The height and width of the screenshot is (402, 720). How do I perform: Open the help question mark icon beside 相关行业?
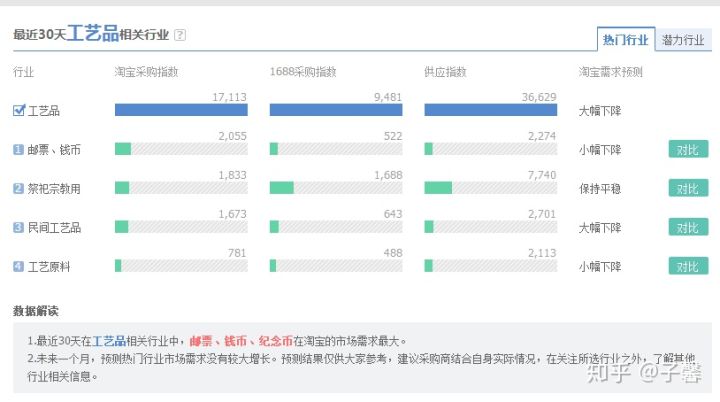[x=180, y=35]
